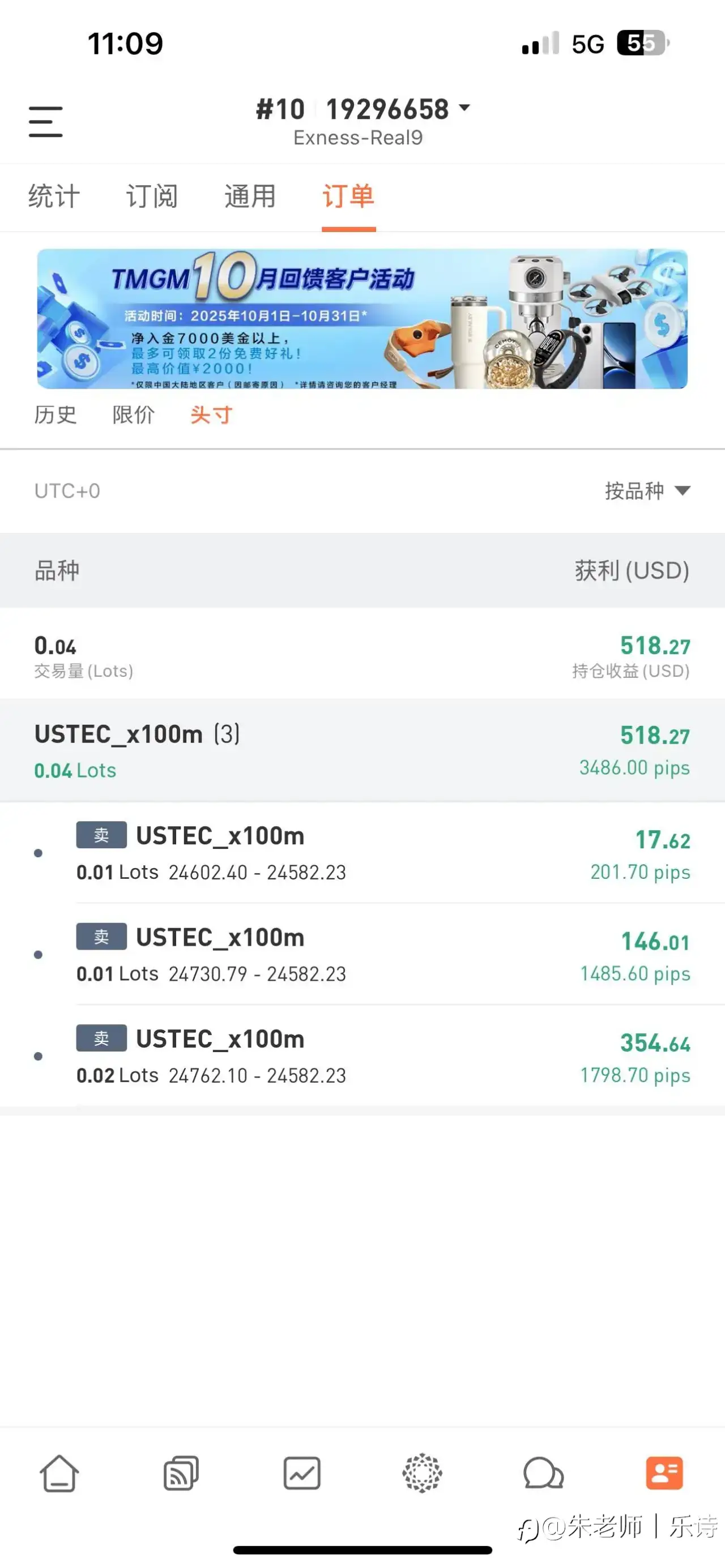Select the 历史 sub-tab

56,415
